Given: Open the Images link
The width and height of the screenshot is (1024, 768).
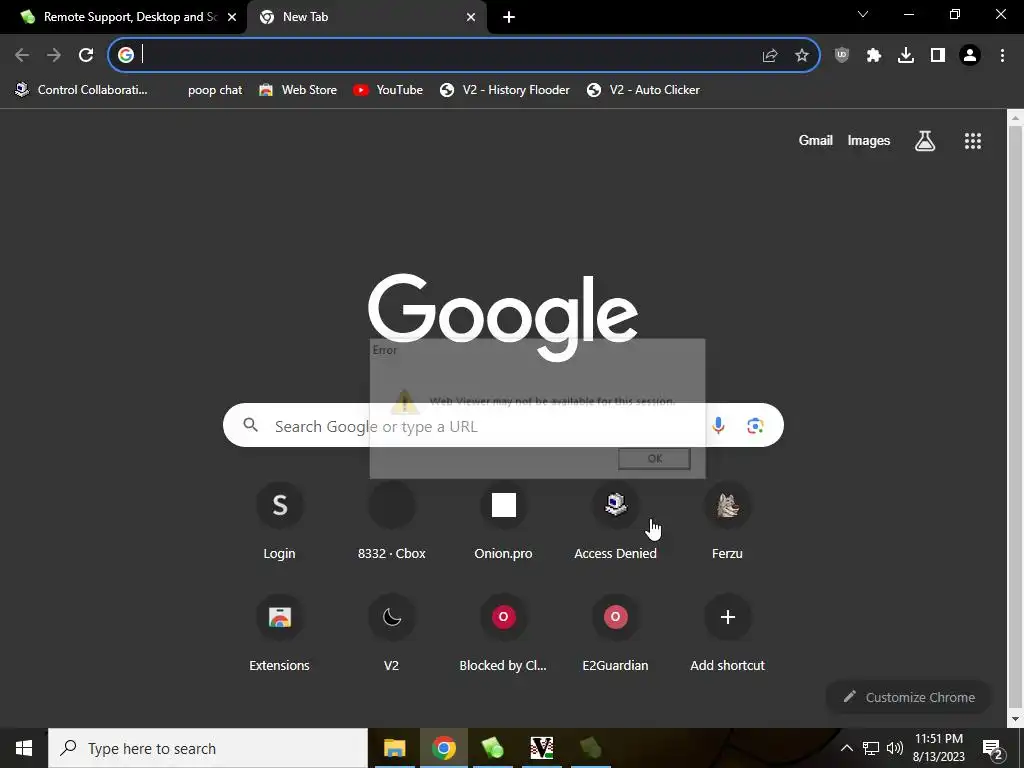Looking at the screenshot, I should click(x=869, y=140).
